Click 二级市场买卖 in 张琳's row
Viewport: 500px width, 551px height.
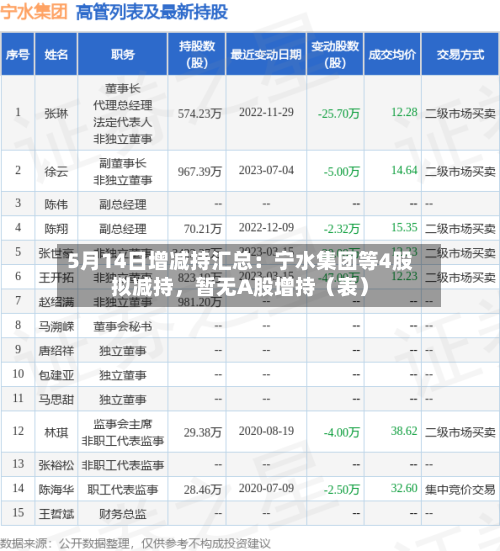tap(460, 114)
